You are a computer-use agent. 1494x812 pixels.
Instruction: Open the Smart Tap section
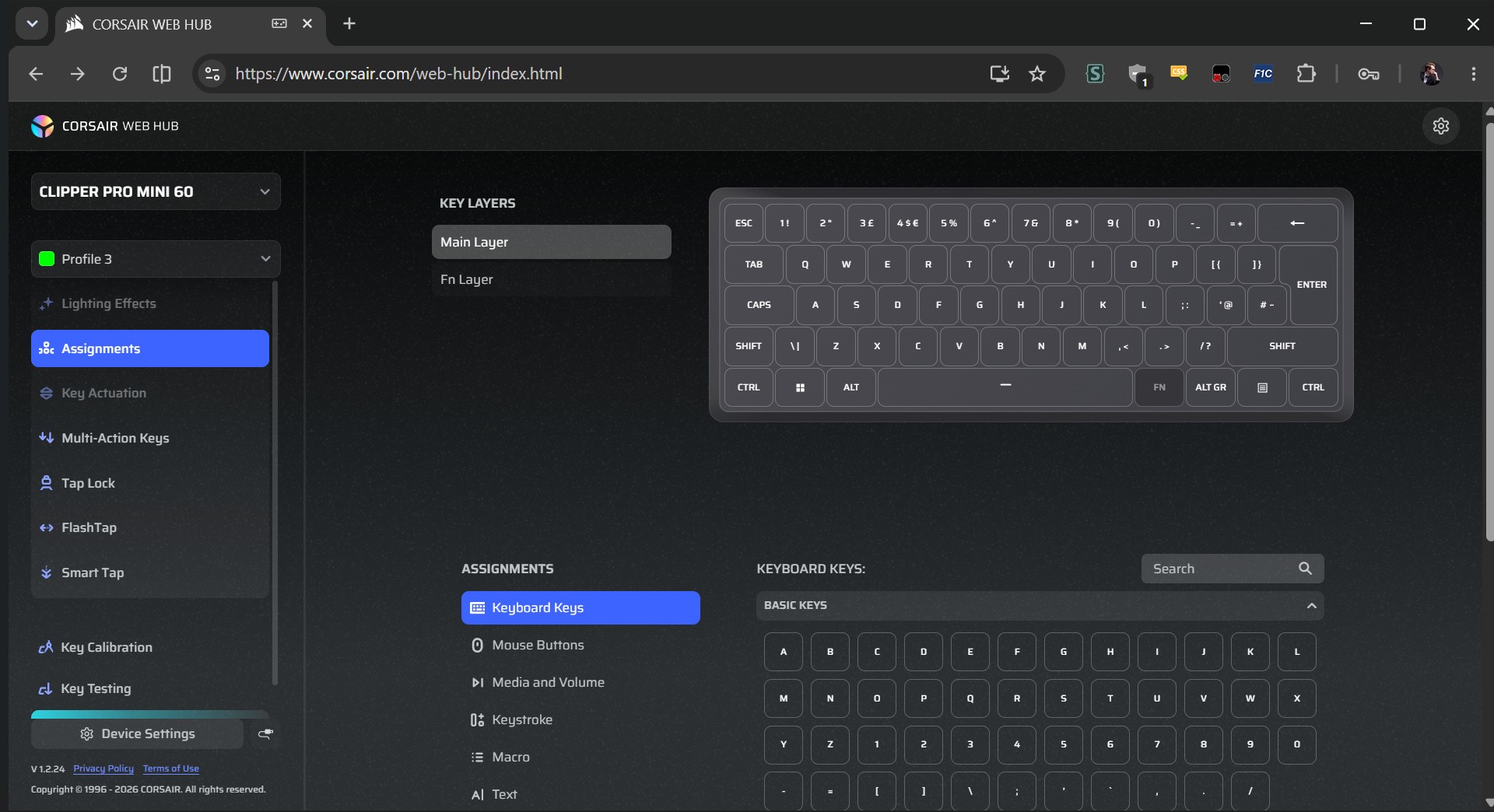[x=150, y=572]
